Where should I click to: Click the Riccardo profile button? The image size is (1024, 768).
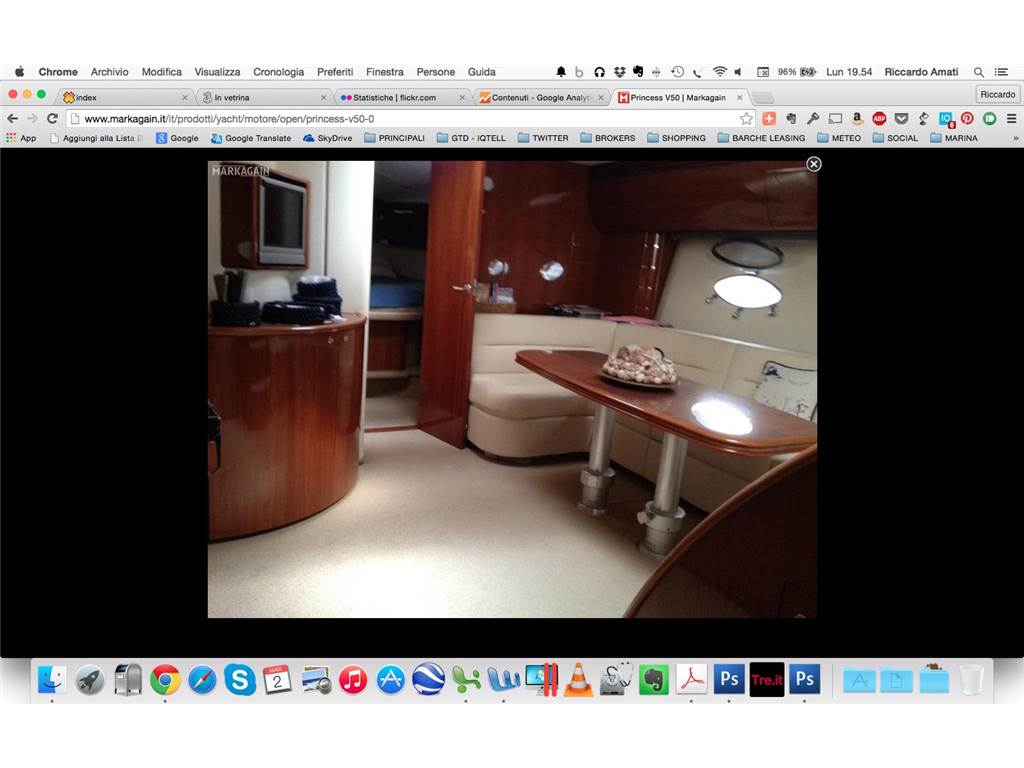(x=997, y=95)
